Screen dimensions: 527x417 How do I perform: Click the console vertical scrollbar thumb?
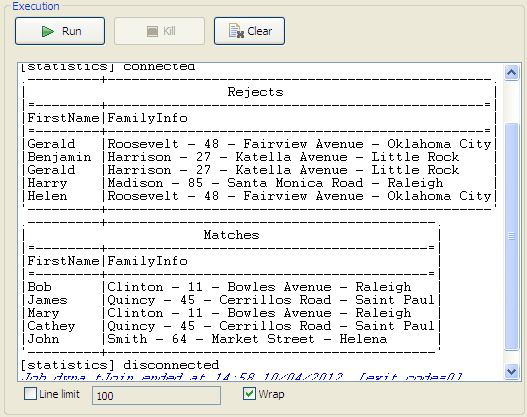pos(512,237)
